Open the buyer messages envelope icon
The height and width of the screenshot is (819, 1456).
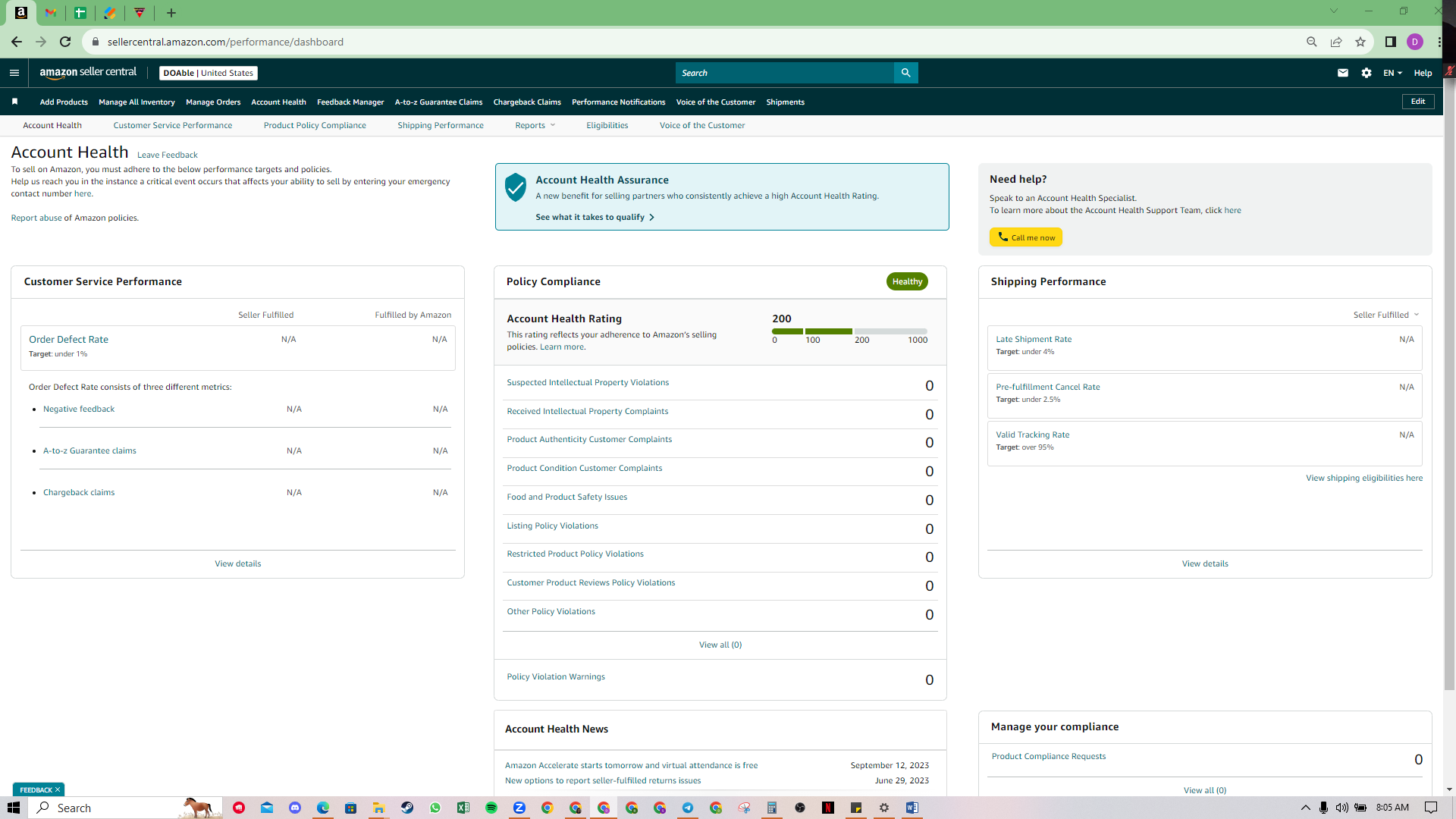coord(1343,73)
